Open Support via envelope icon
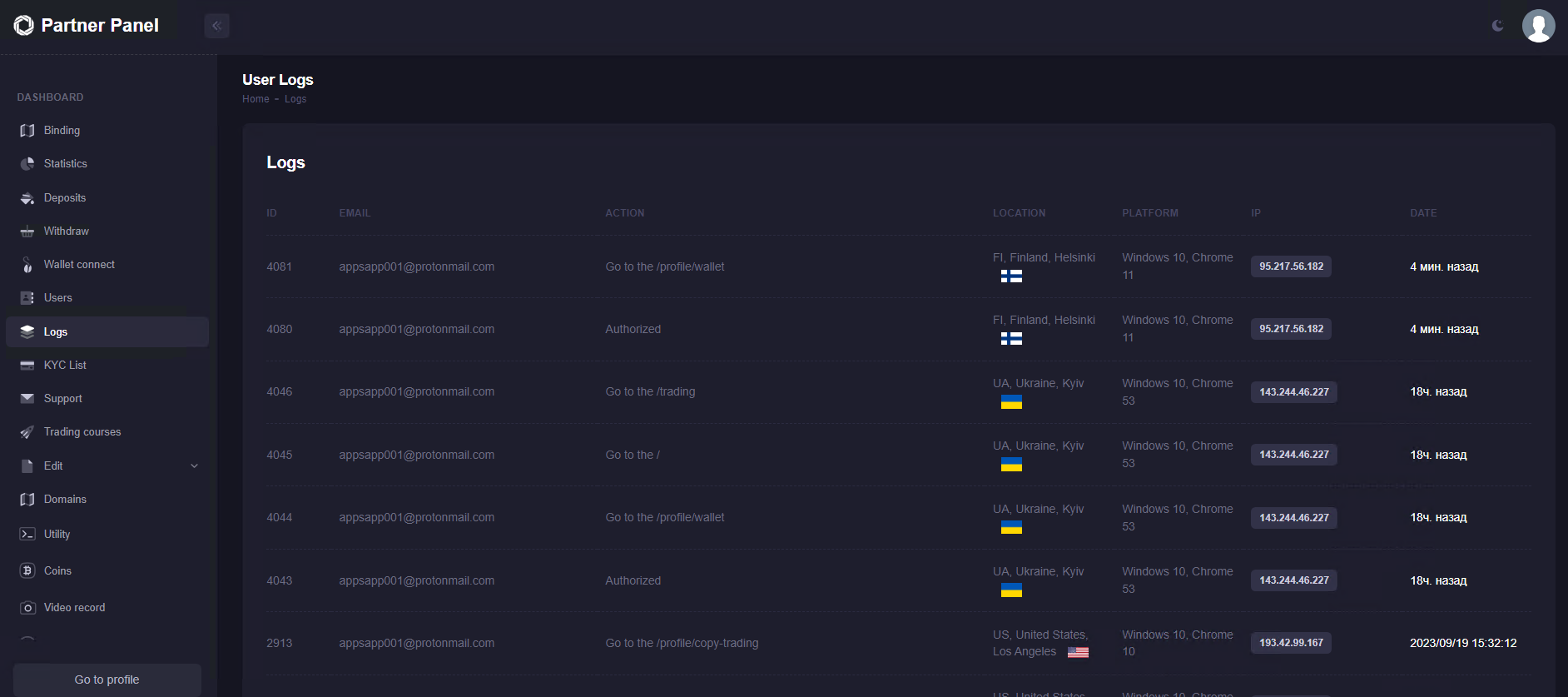1568x697 pixels. pyautogui.click(x=27, y=399)
